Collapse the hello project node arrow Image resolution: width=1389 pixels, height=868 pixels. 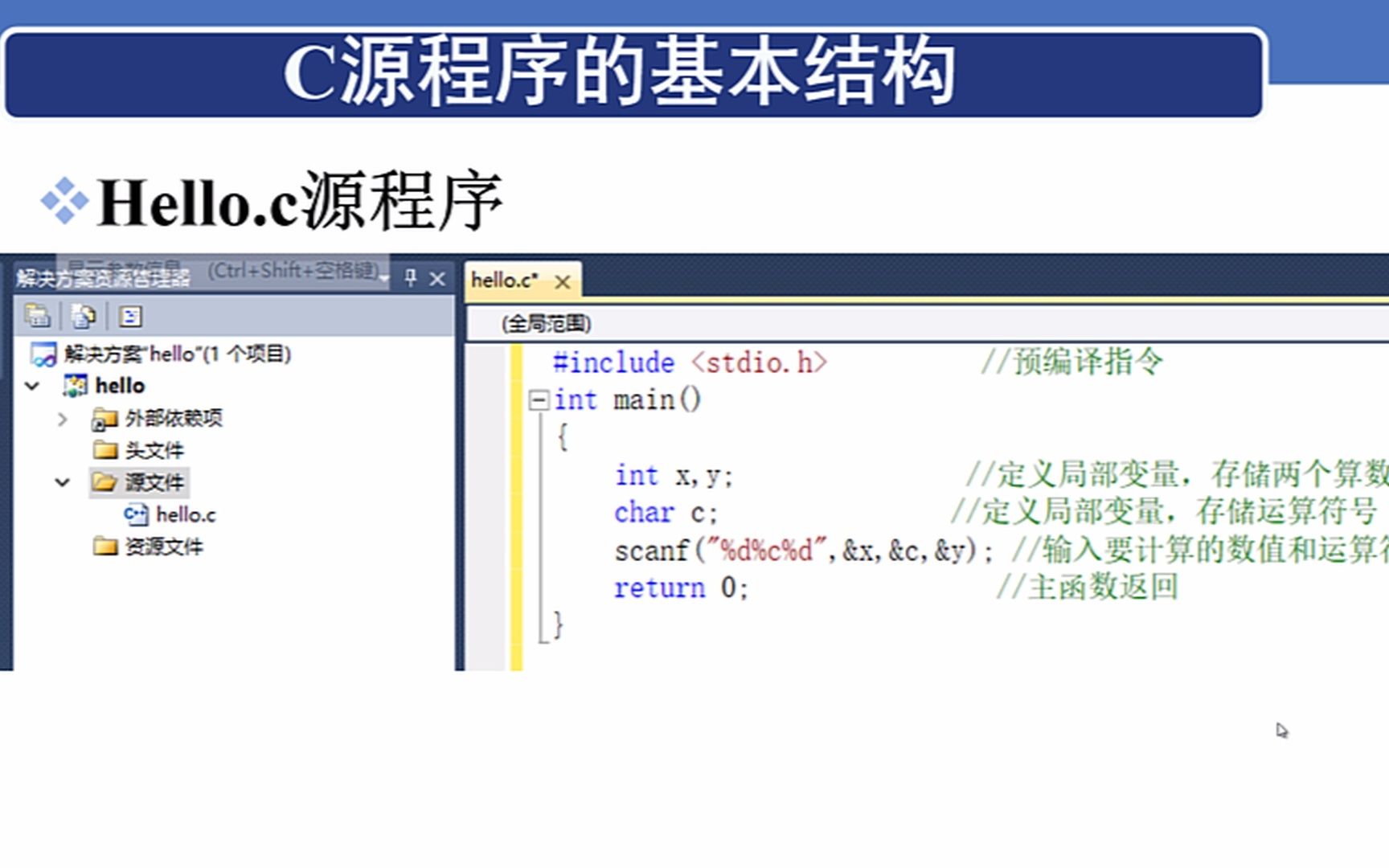(33, 387)
